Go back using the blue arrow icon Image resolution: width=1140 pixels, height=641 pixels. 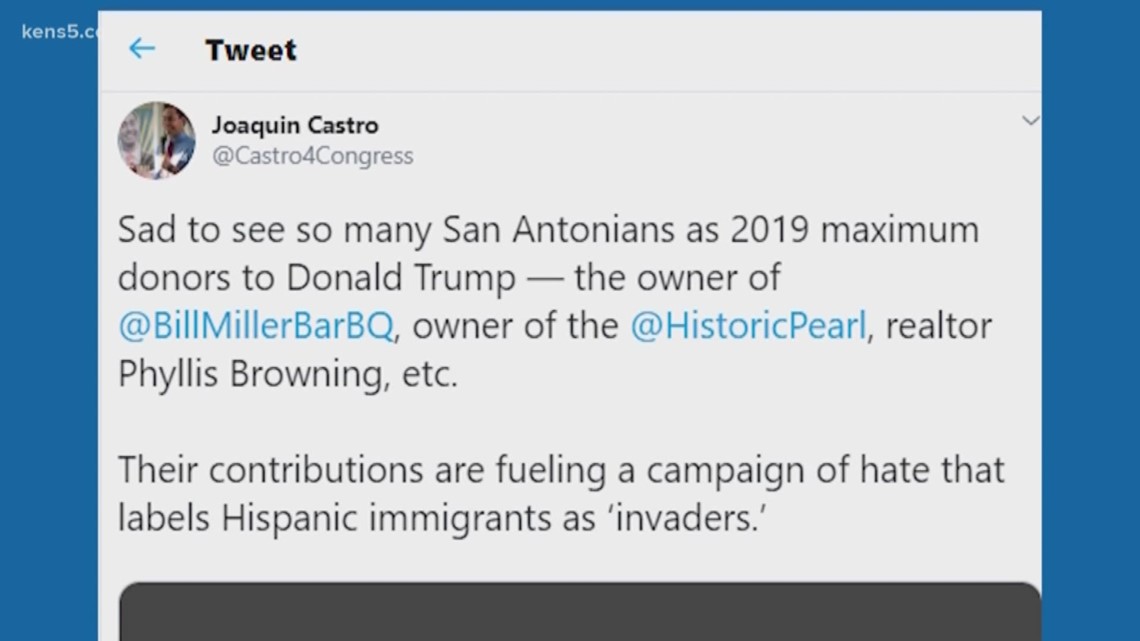[142, 49]
